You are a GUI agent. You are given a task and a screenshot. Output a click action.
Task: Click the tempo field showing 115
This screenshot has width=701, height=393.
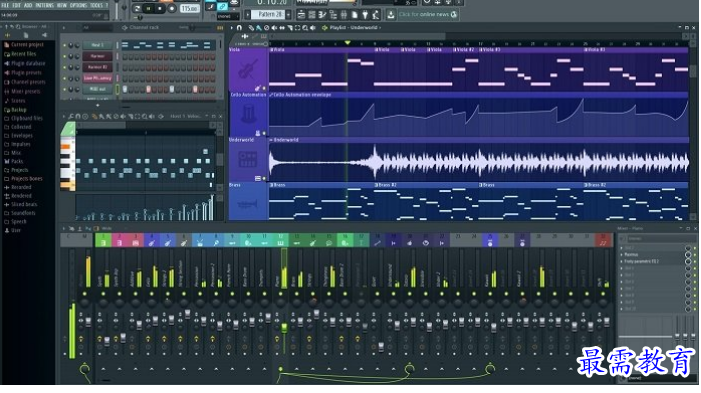189,8
